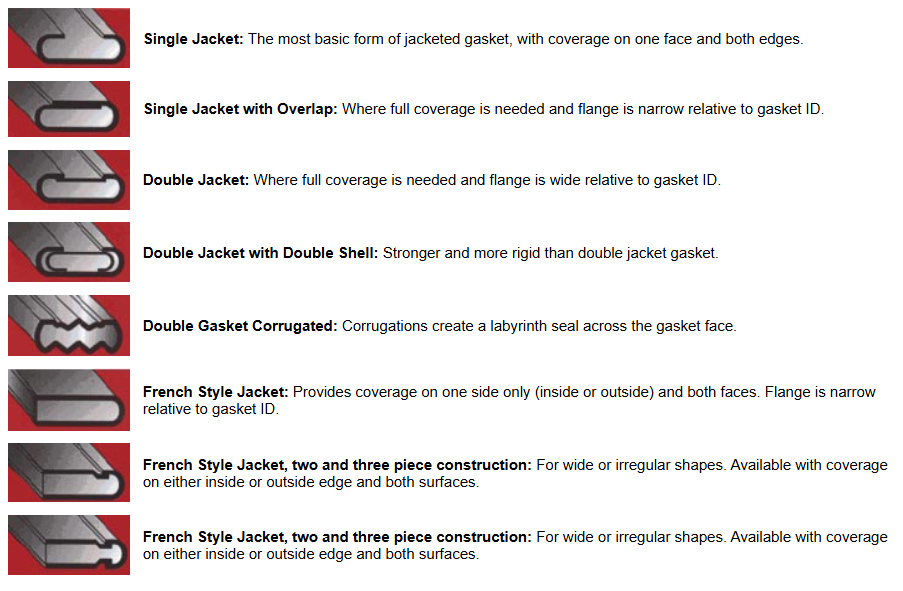Click the Double Jacket with Double Shell image

pyautogui.click(x=68, y=253)
